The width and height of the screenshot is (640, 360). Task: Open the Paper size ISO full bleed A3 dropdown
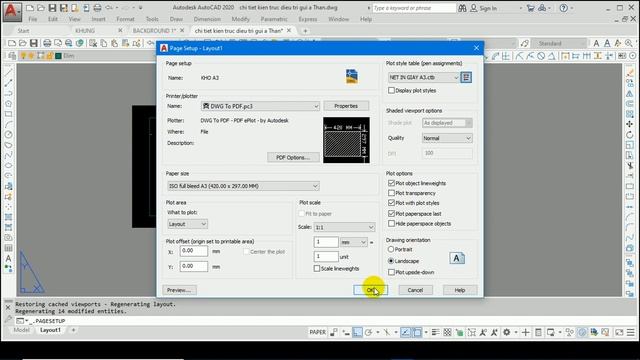[x=243, y=186]
